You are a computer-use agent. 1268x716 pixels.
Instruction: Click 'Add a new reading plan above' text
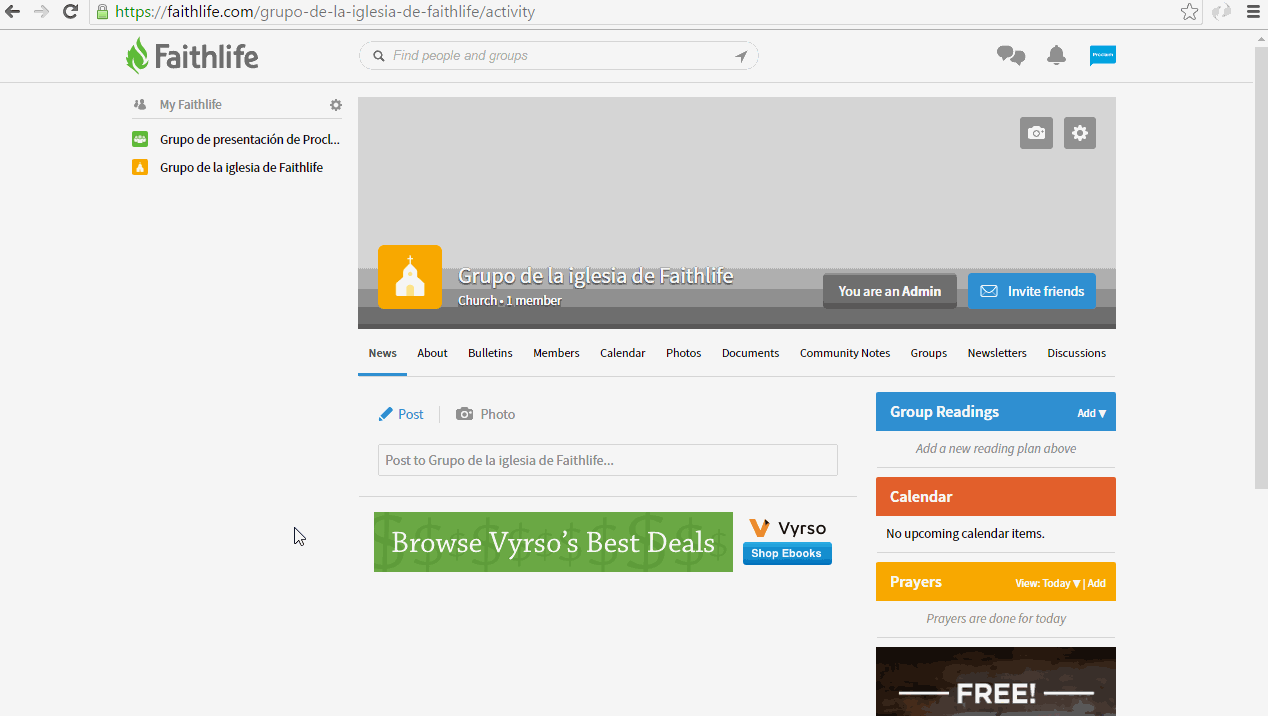996,448
